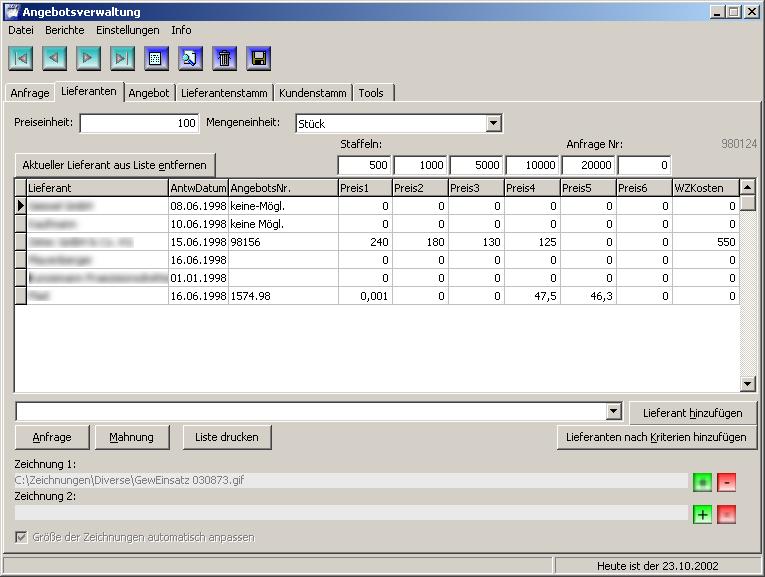The image size is (765, 577).
Task: Click the 'Lieferant hinzufügen' button
Action: (x=693, y=413)
